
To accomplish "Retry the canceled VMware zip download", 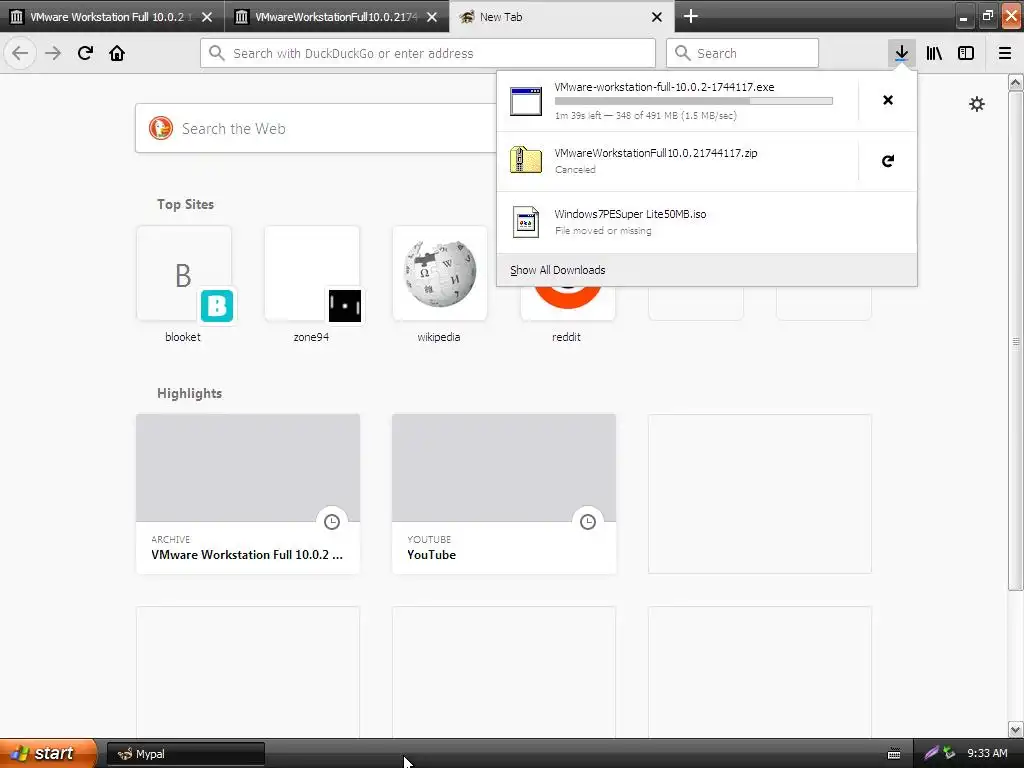I will pyautogui.click(x=888, y=161).
